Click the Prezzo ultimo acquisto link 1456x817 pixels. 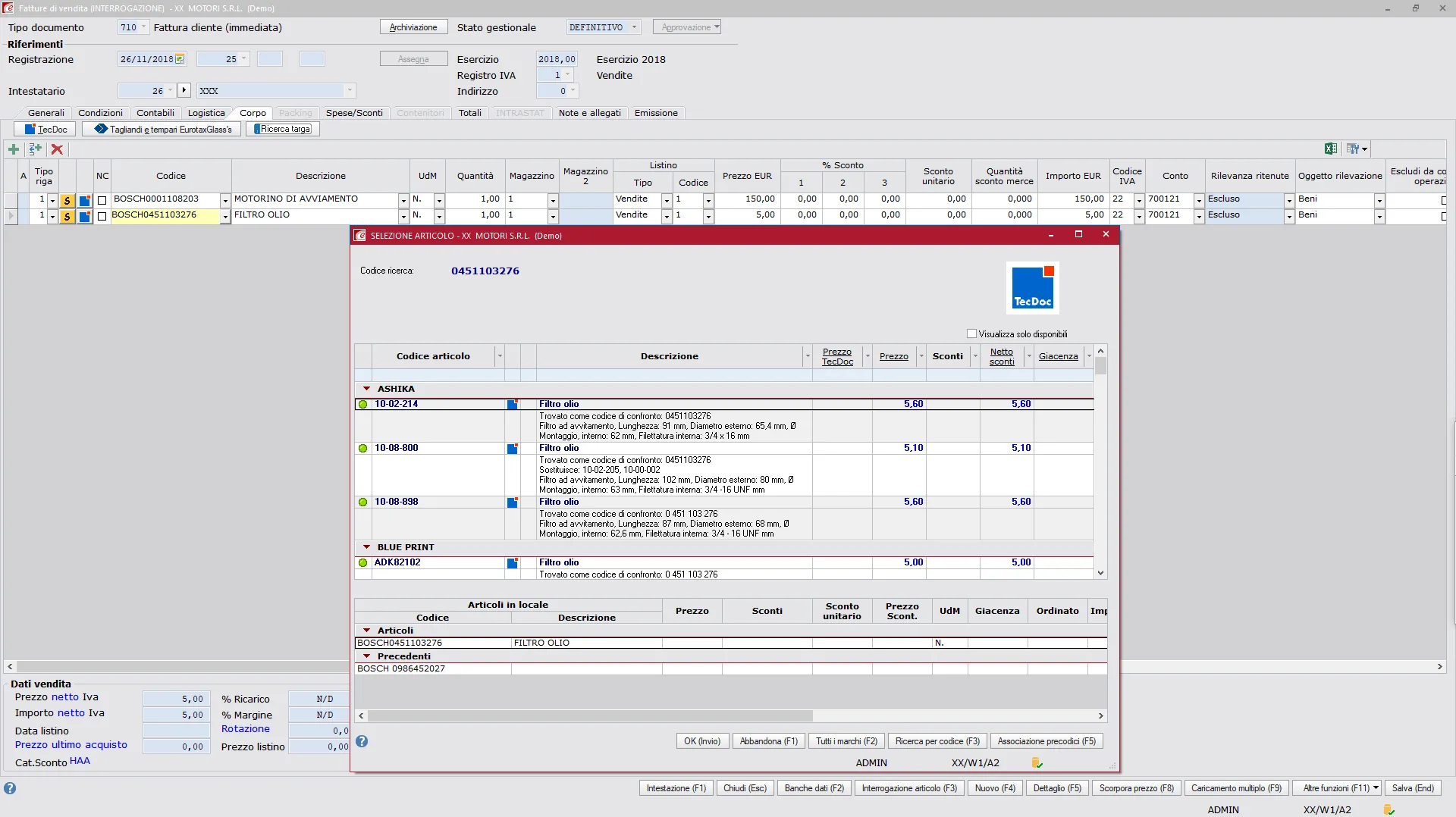tap(71, 745)
